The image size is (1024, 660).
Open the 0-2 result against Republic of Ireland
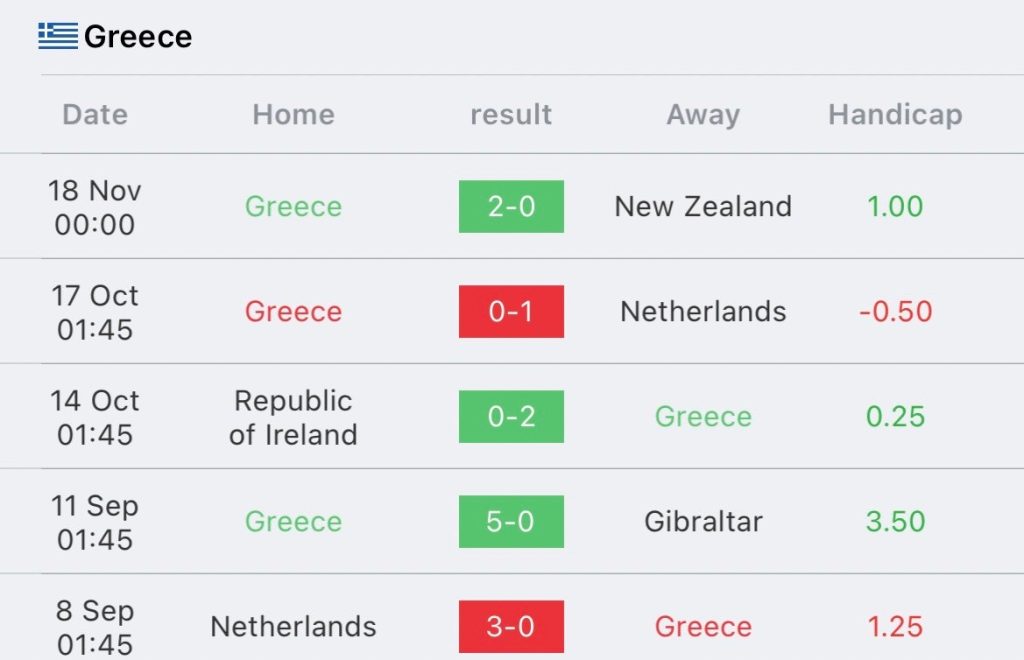(511, 416)
